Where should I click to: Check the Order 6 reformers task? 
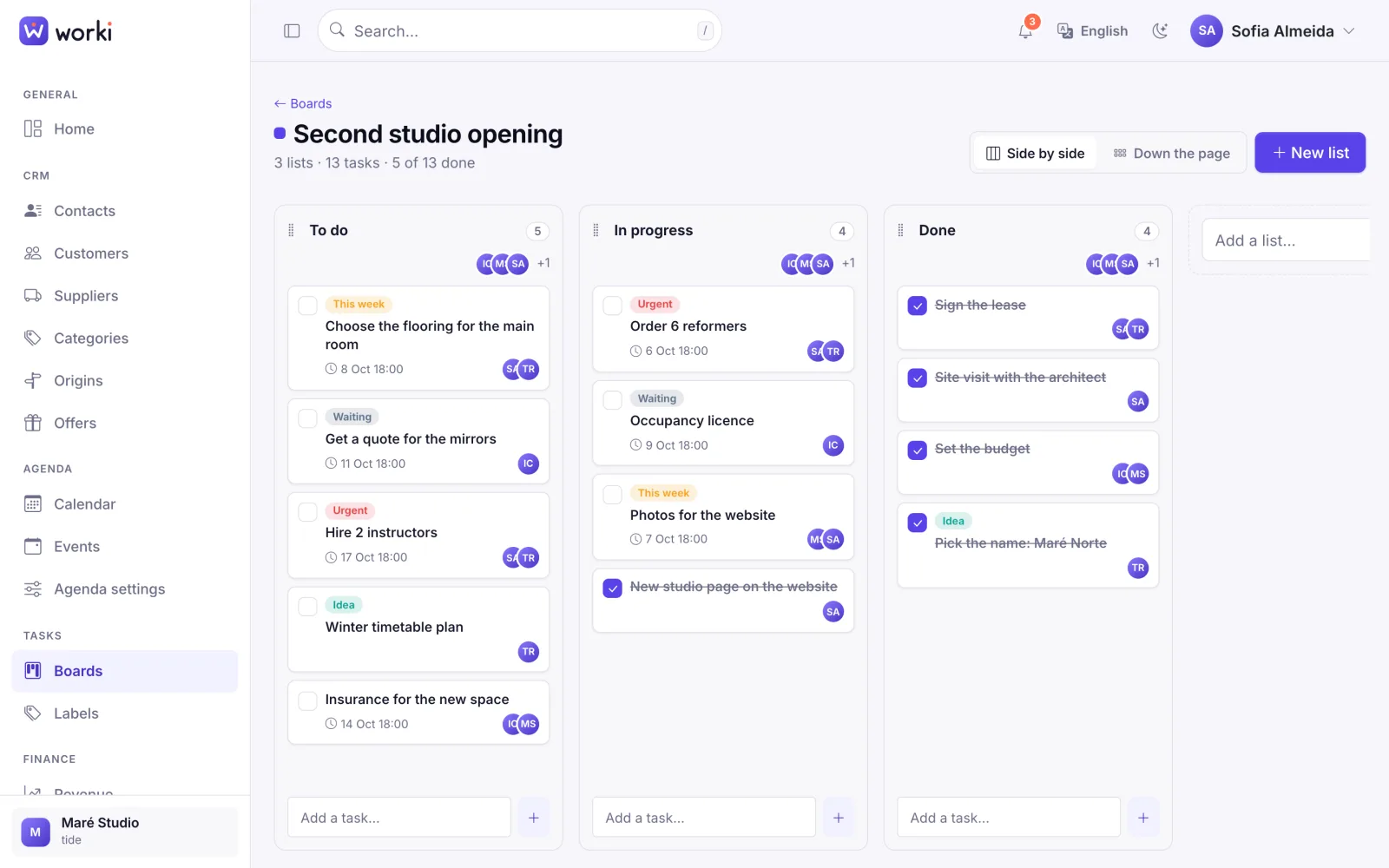click(x=612, y=306)
